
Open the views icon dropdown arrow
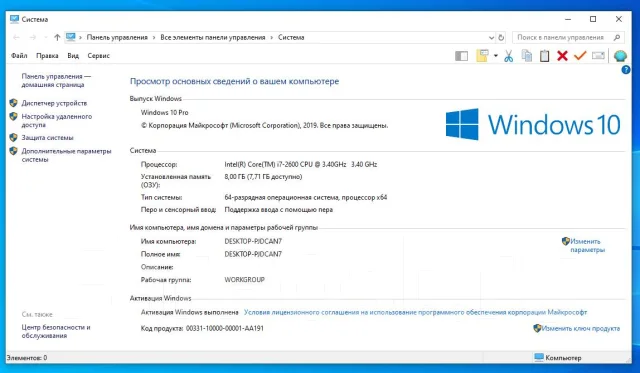(x=496, y=56)
